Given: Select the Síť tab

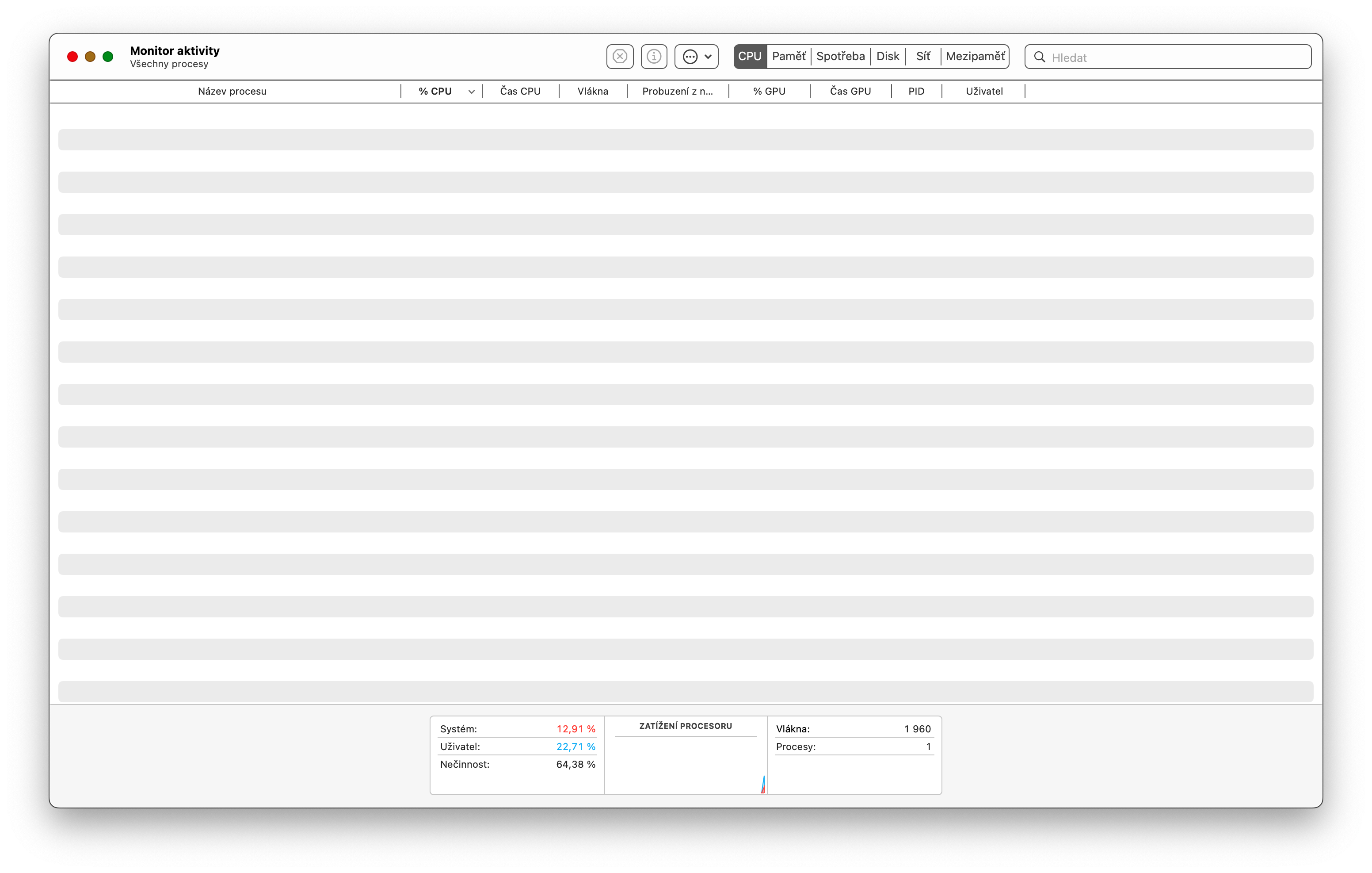Looking at the screenshot, I should coord(922,57).
